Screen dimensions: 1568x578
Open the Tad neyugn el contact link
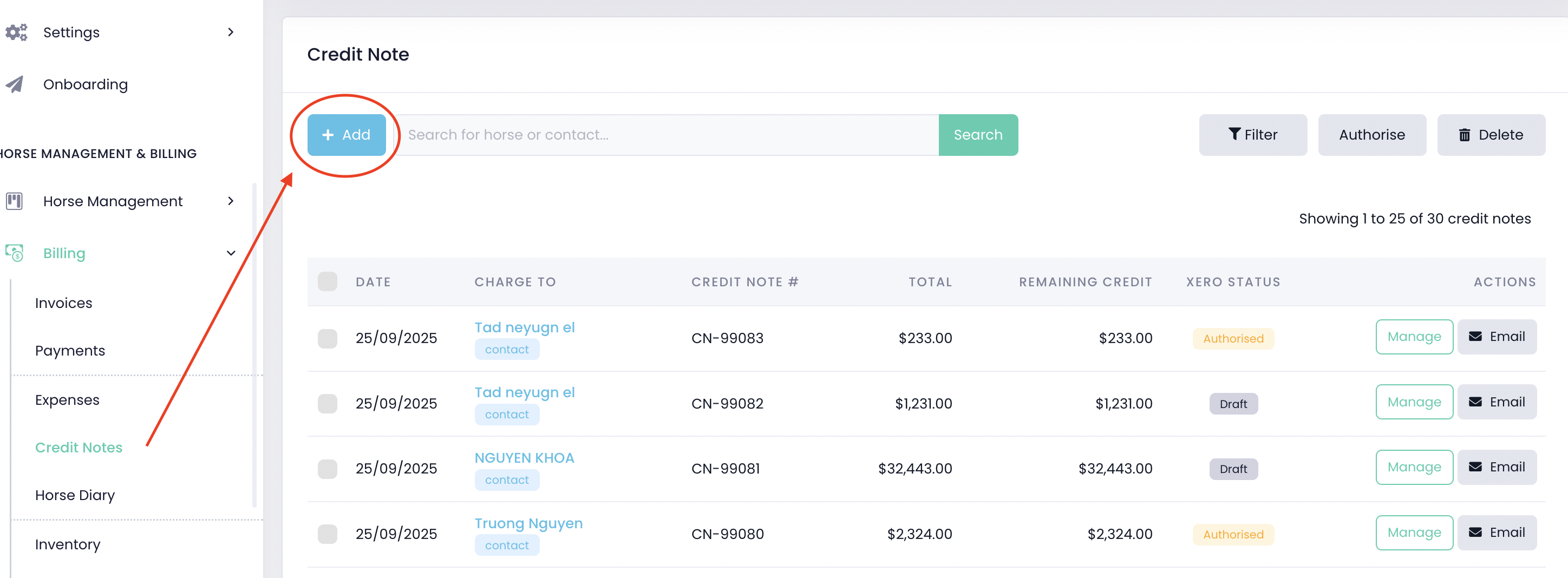pos(525,327)
